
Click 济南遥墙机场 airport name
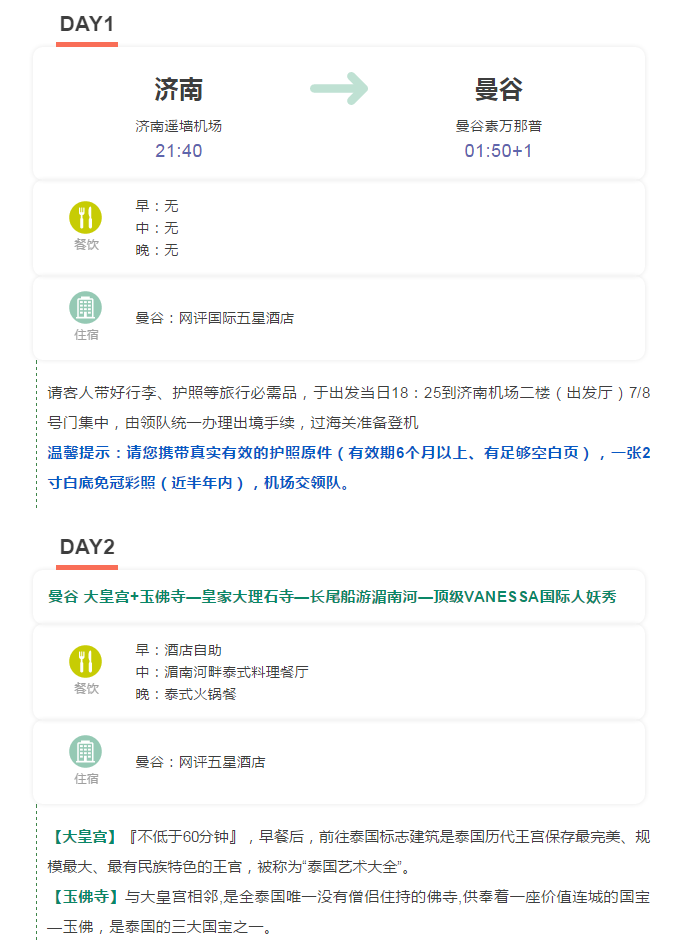point(179,126)
